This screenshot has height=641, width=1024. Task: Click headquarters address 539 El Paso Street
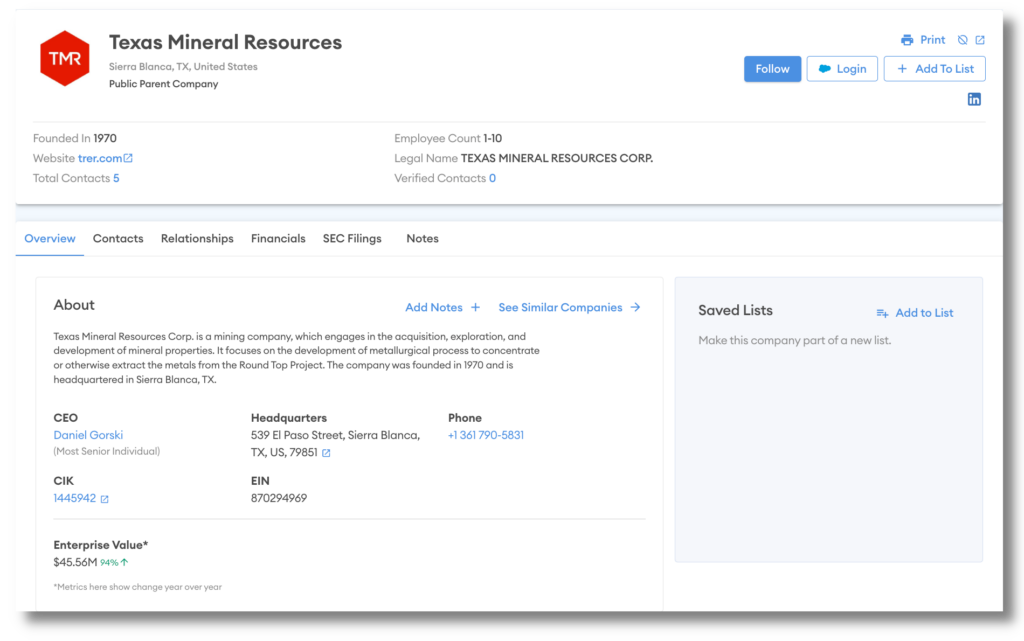pyautogui.click(x=336, y=444)
